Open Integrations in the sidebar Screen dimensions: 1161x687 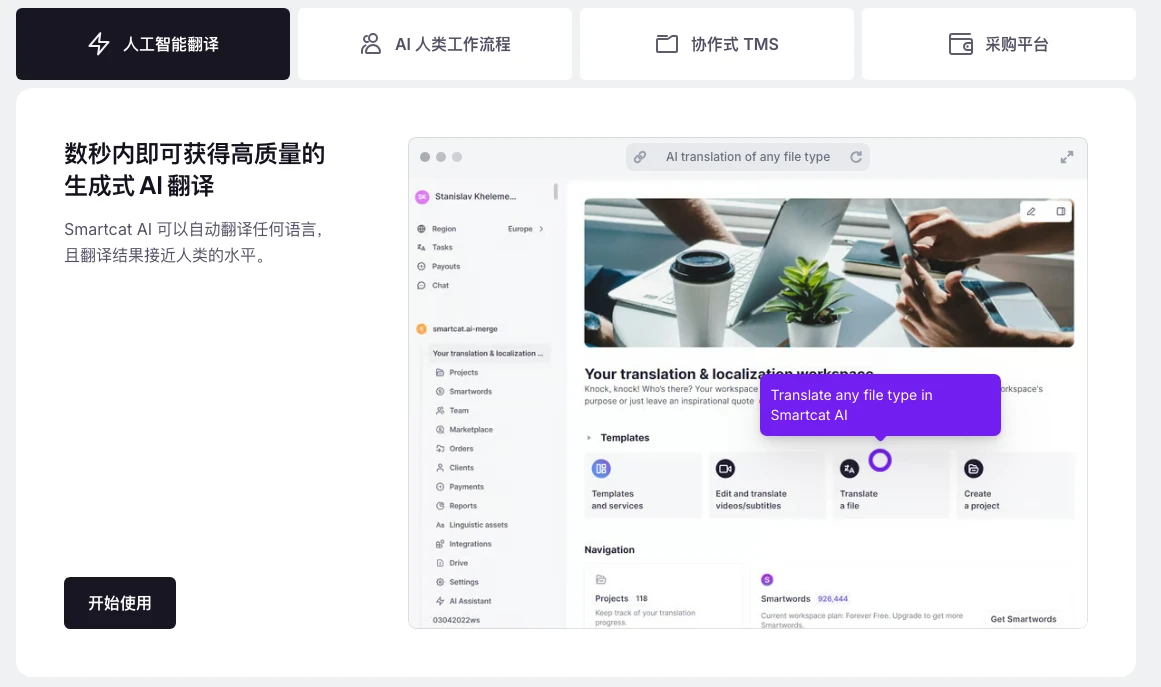[x=470, y=544]
